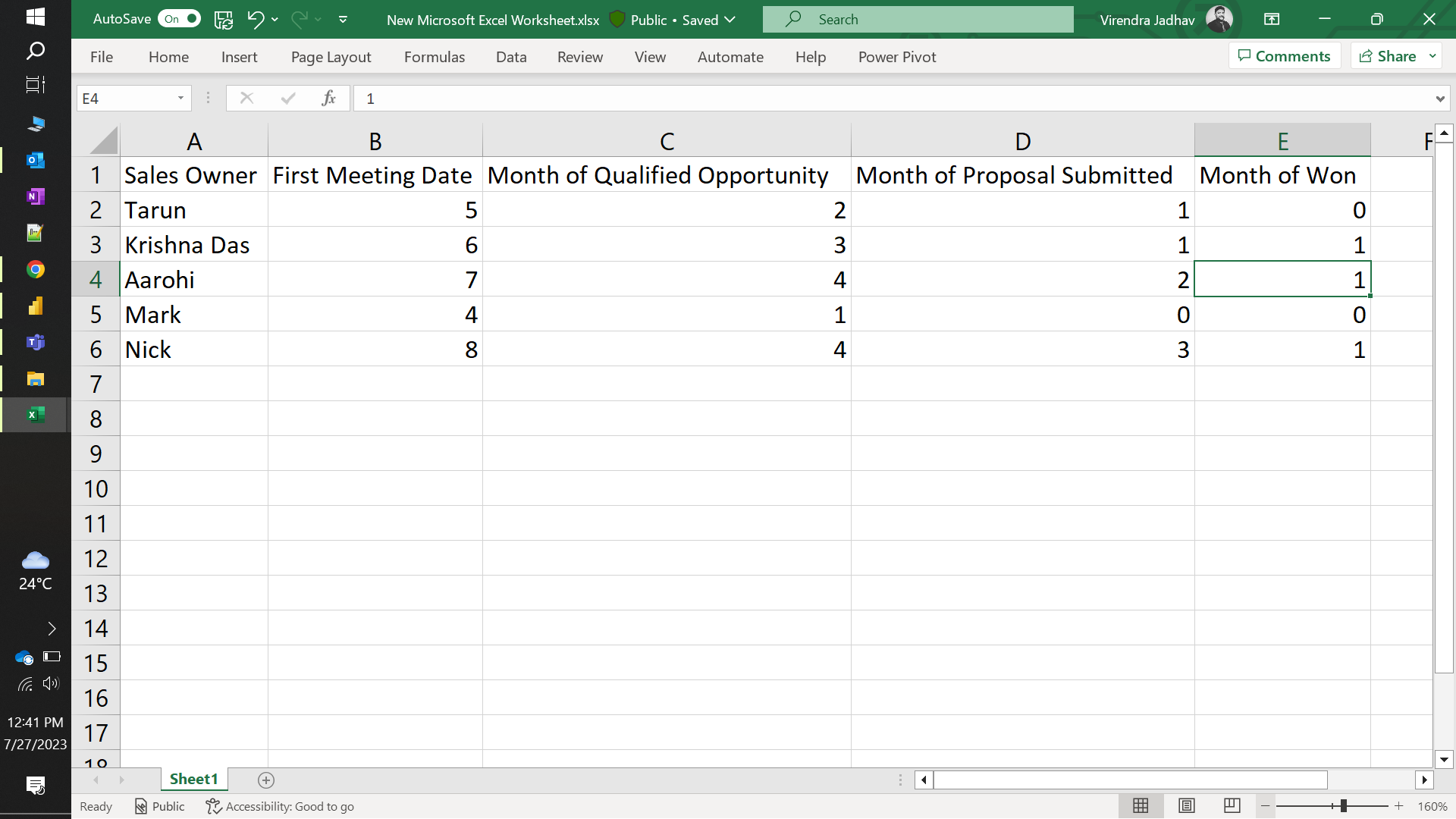Screen dimensions: 1456x819
Task: Toggle the AutoSave switch
Action: 180,19
